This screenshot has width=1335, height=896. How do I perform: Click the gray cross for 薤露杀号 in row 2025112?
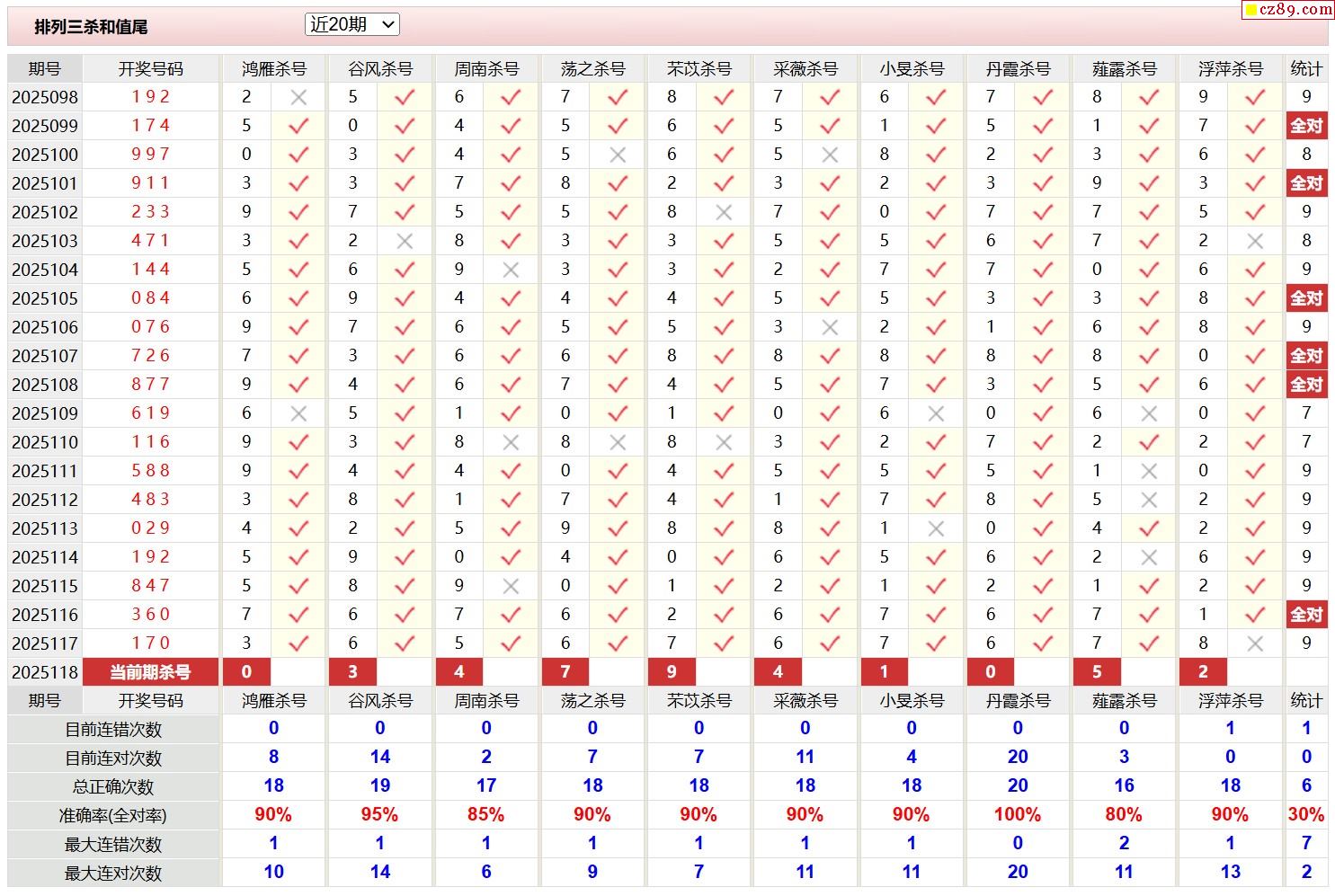coord(1149,500)
